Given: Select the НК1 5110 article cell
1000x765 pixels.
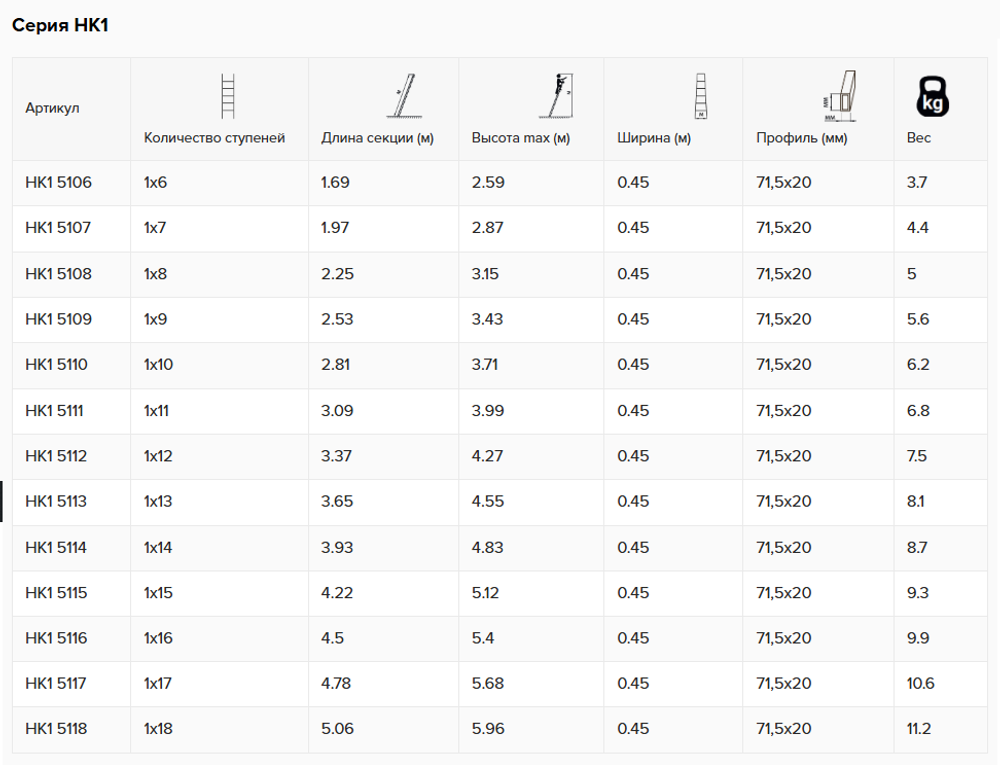Looking at the screenshot, I should click(56, 365).
